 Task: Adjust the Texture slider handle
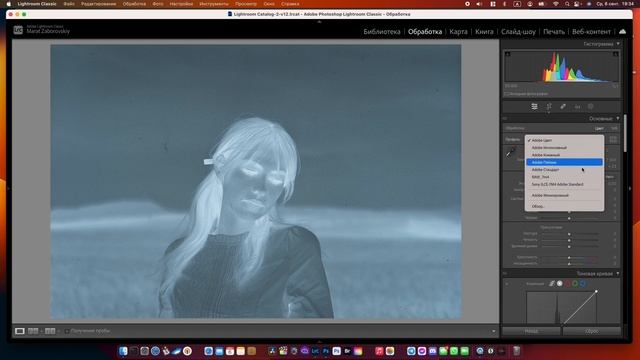click(569, 234)
